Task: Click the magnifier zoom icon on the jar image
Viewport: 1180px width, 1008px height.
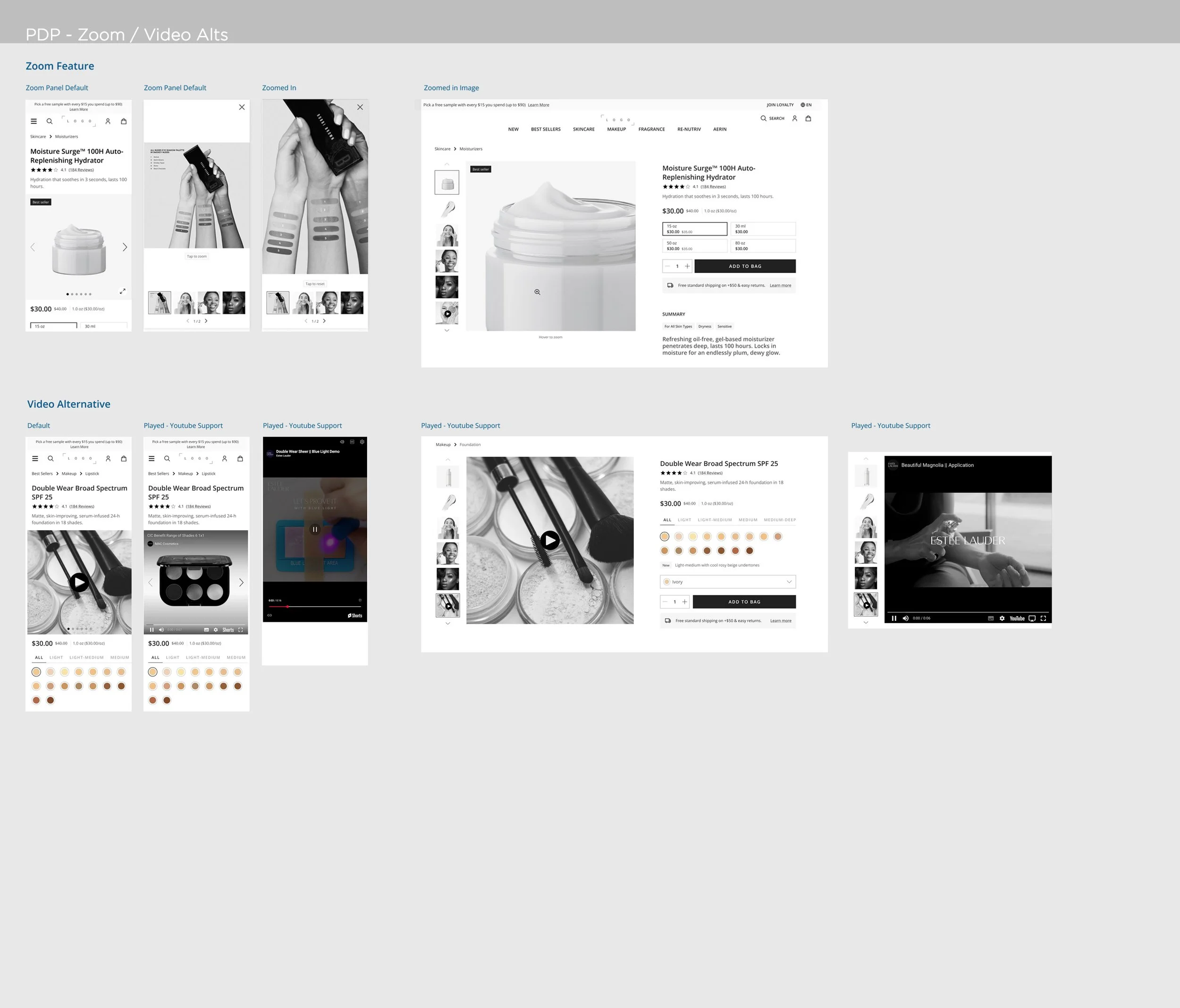Action: (537, 292)
